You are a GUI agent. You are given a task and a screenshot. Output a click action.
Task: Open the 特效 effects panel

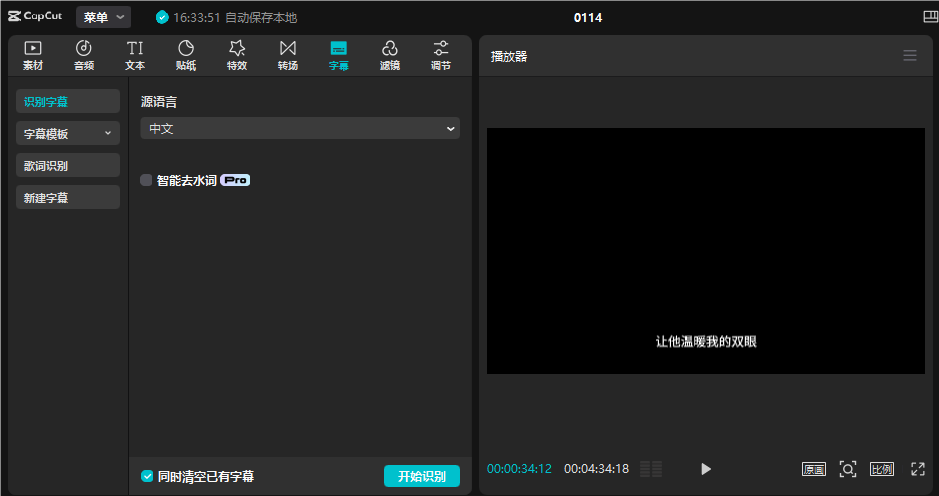237,55
